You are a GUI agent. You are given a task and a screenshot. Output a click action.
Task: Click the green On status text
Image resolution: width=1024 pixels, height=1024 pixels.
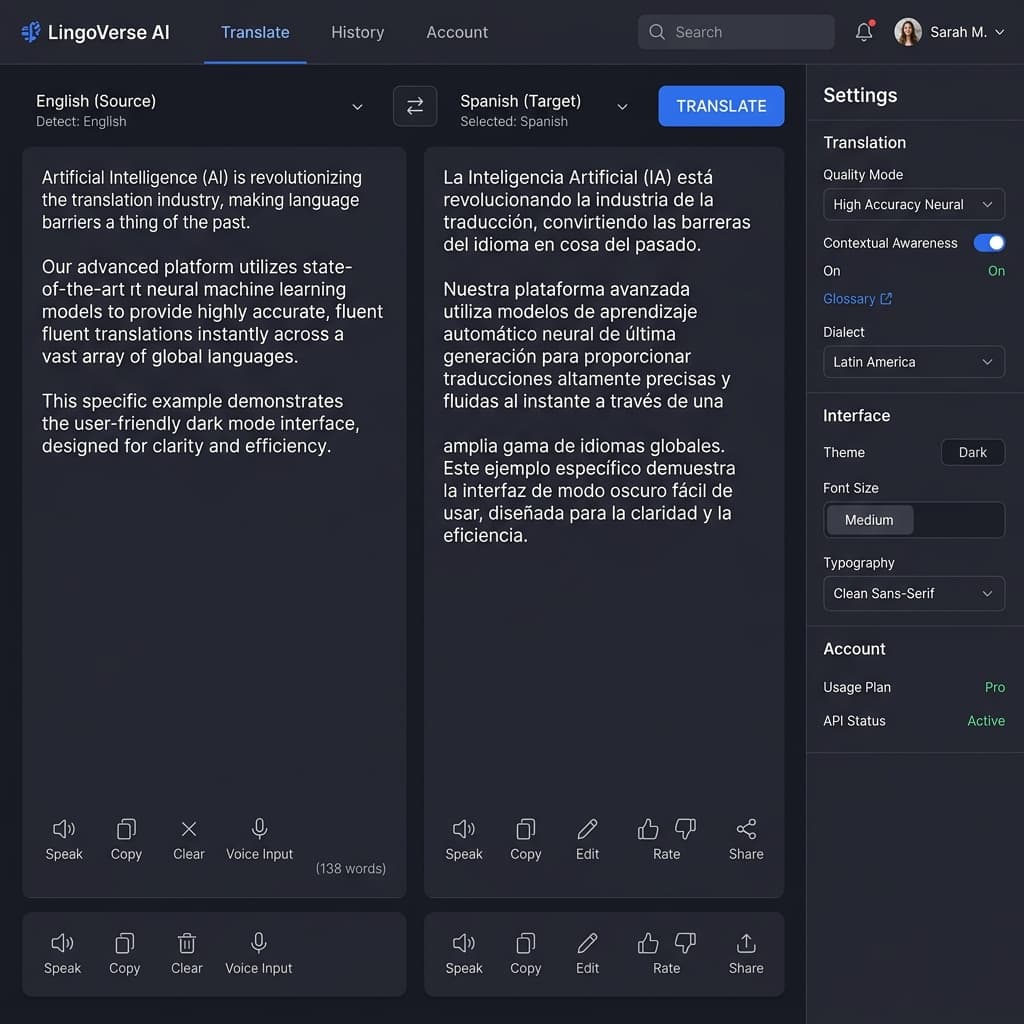pyautogui.click(x=996, y=270)
